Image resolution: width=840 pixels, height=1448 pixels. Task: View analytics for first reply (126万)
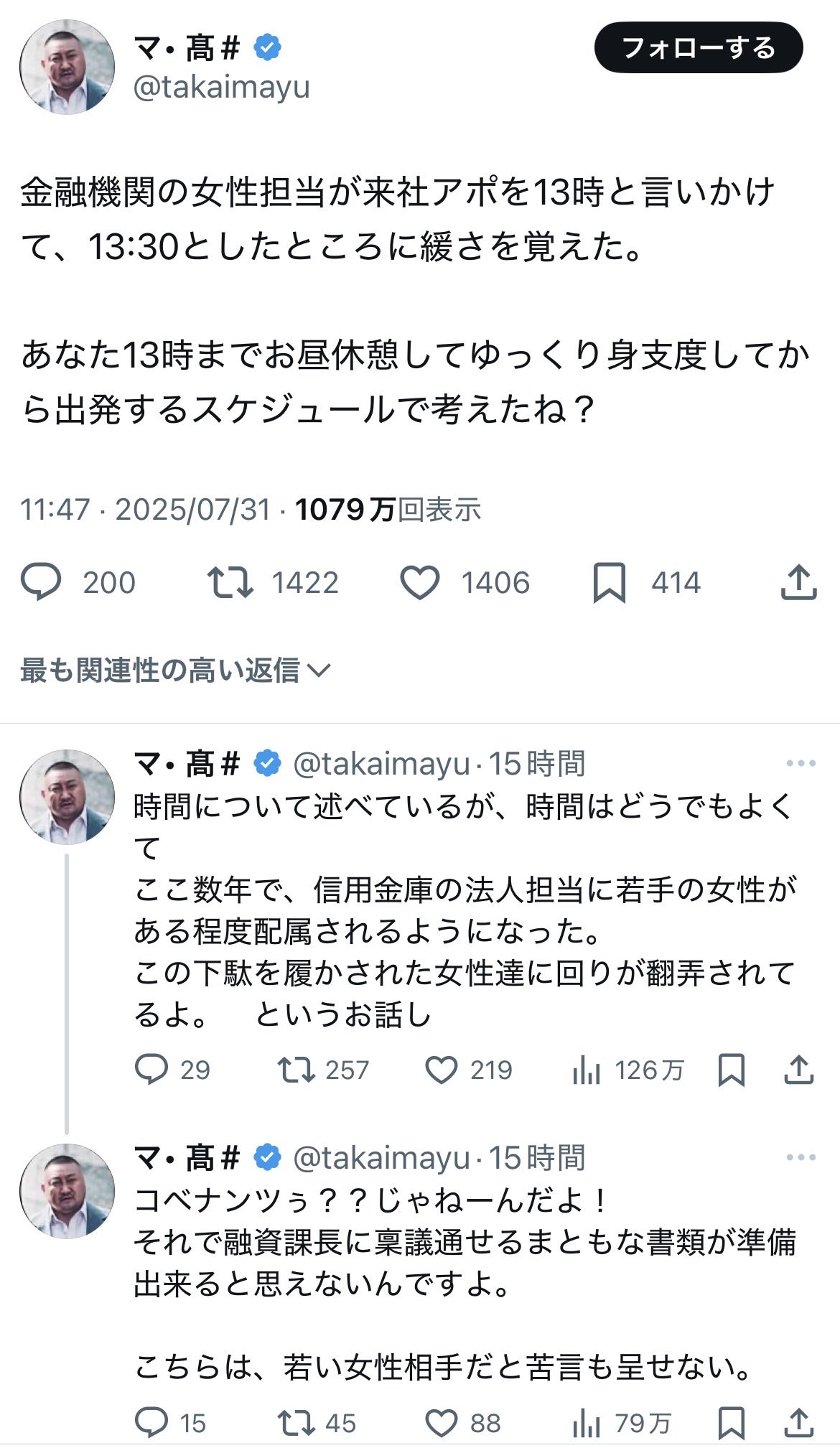pos(587,1070)
